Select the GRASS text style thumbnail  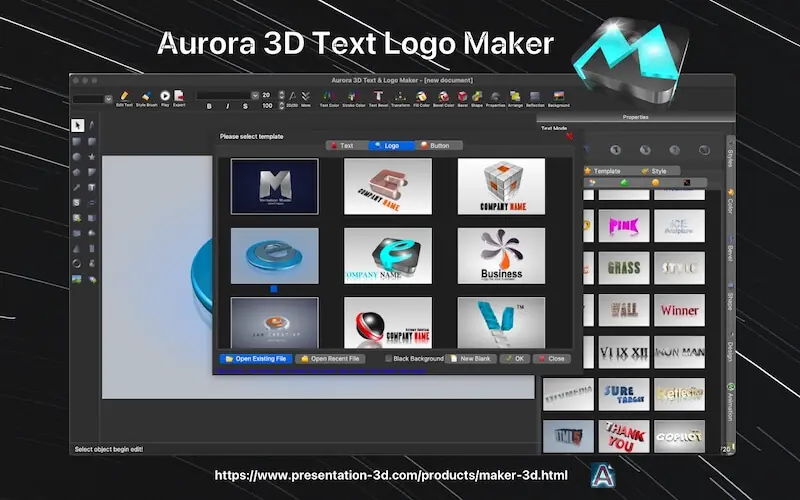point(623,268)
